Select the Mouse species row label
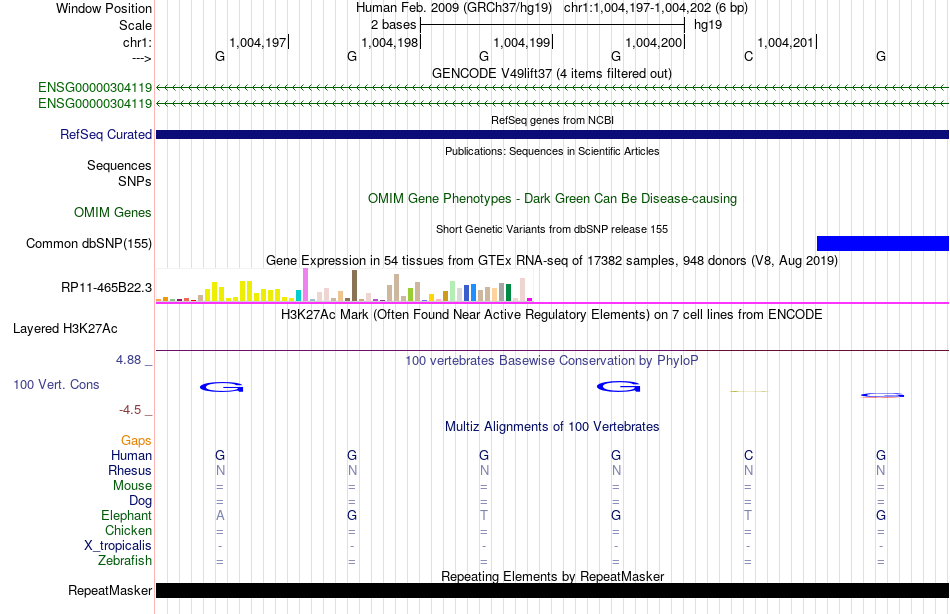 133,486
